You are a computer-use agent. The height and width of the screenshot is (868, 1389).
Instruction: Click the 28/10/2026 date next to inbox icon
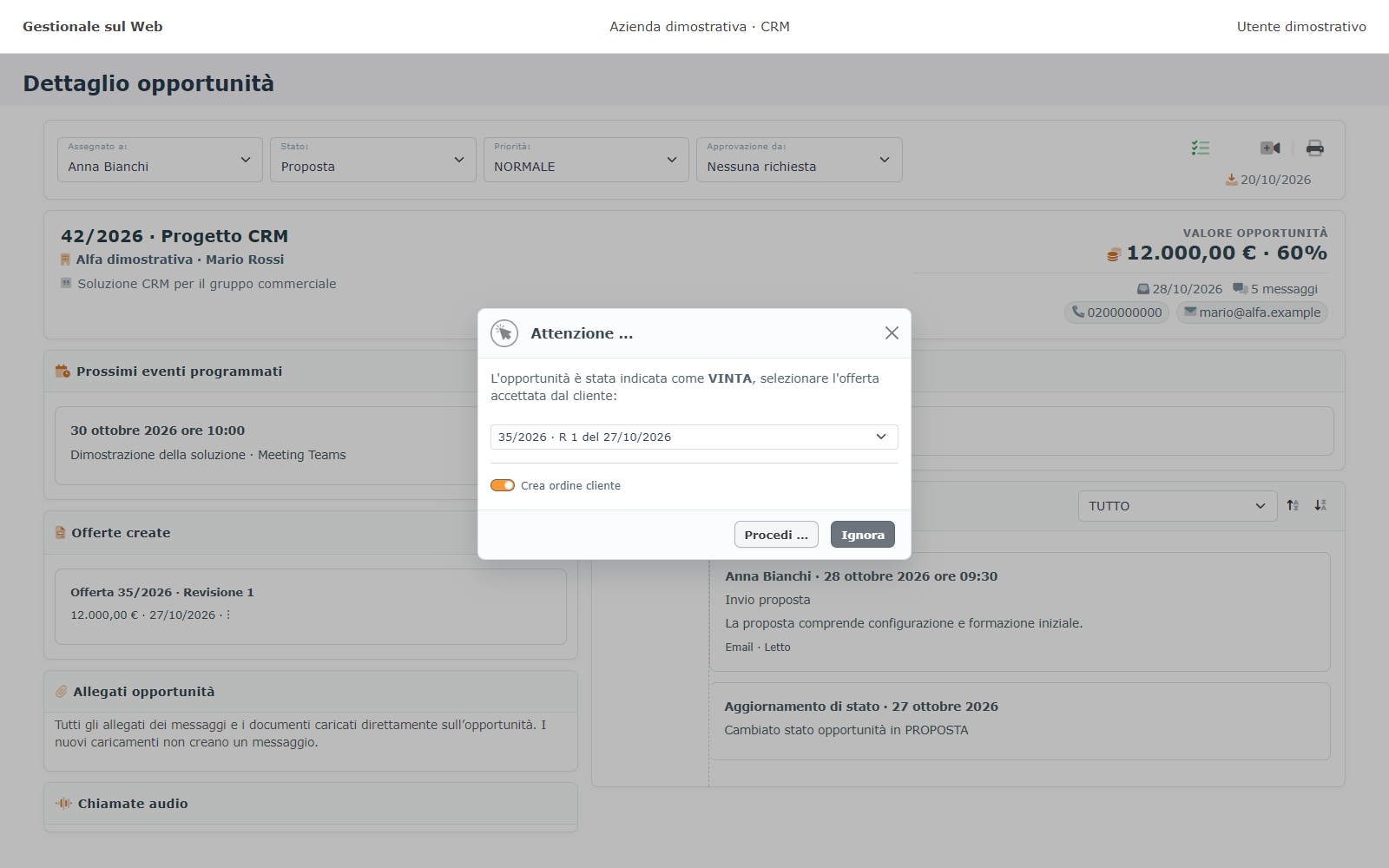pyautogui.click(x=1188, y=289)
